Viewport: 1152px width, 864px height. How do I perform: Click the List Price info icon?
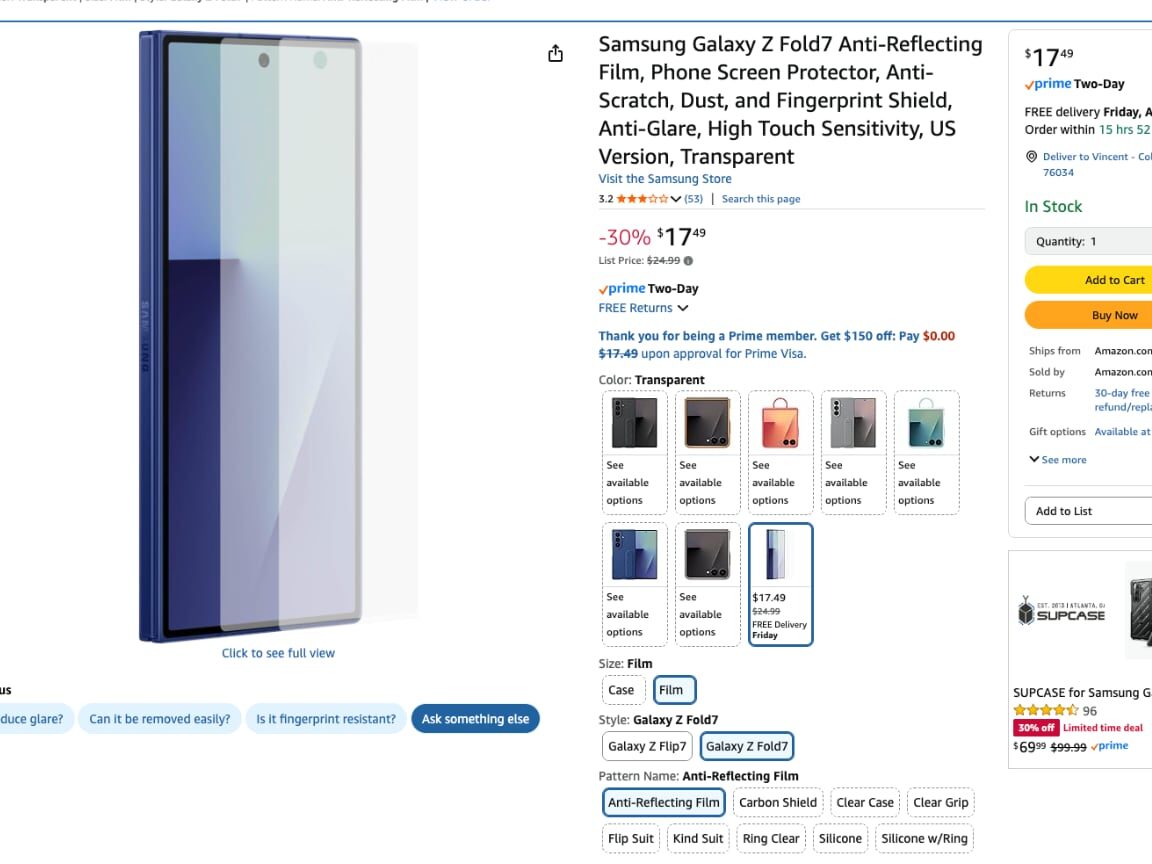click(x=688, y=261)
